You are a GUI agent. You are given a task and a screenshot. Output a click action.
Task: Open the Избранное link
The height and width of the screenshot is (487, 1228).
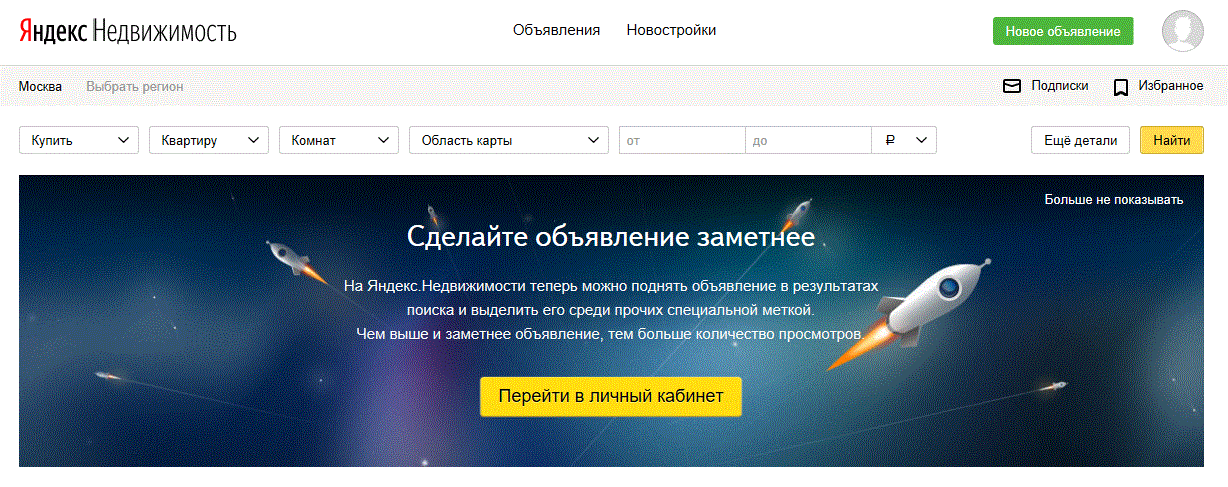click(1171, 86)
